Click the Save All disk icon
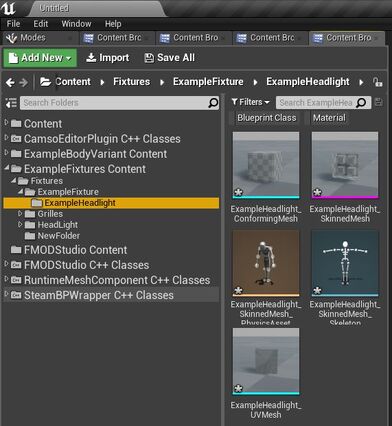Screen dimensions: 392x426 pos(149,58)
